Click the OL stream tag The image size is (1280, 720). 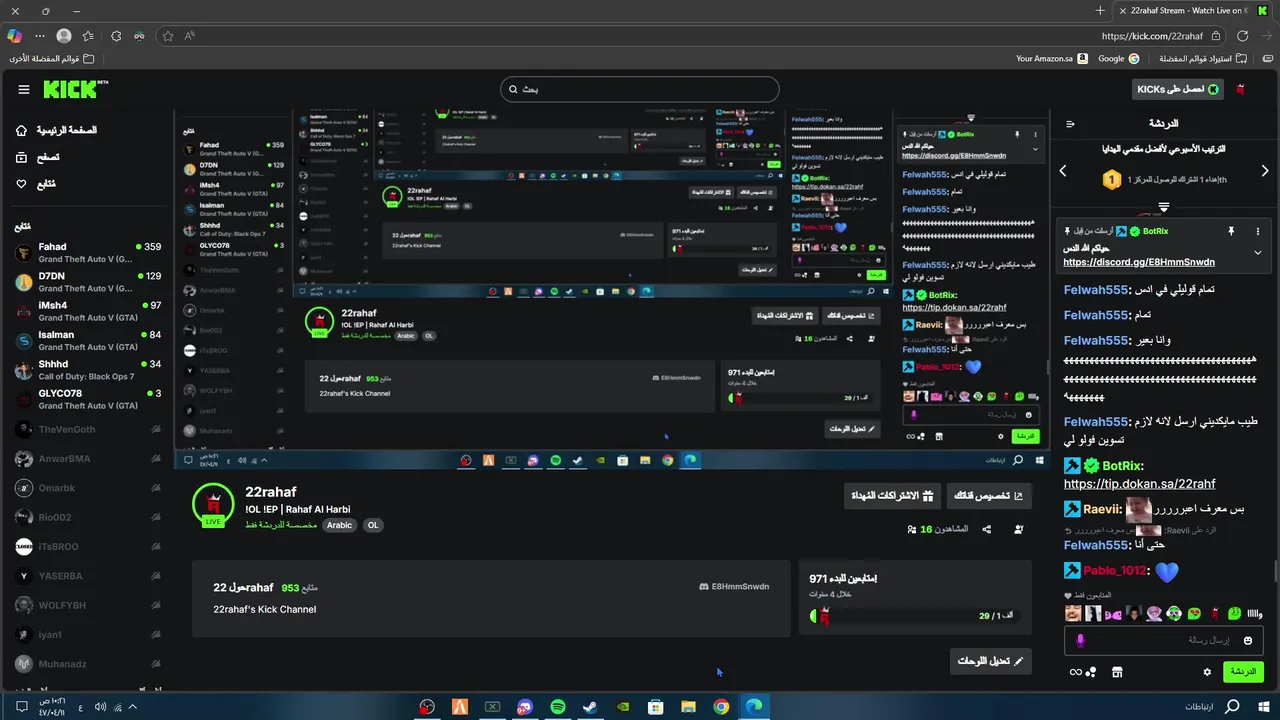coord(373,525)
